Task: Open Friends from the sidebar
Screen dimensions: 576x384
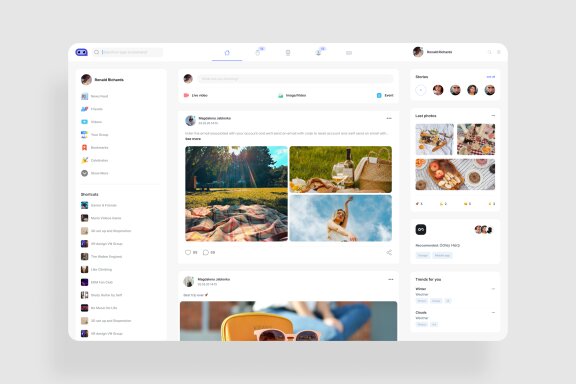Action: tap(92, 109)
